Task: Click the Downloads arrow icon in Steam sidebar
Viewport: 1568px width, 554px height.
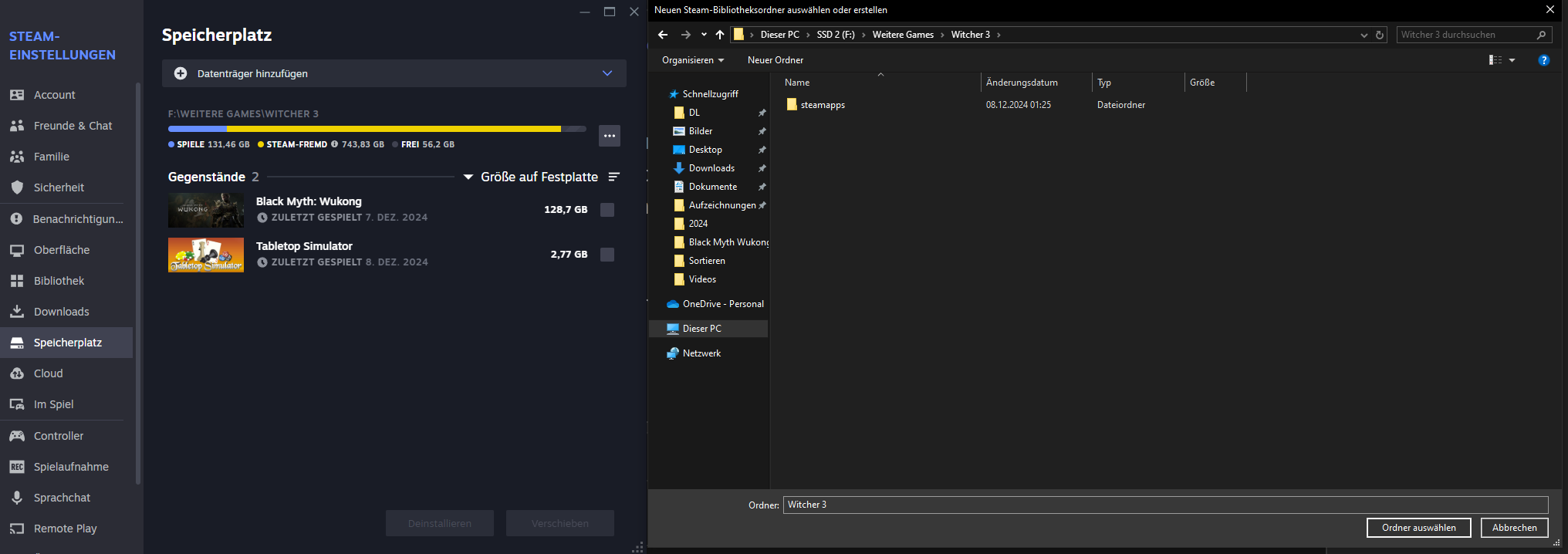Action: 17,312
